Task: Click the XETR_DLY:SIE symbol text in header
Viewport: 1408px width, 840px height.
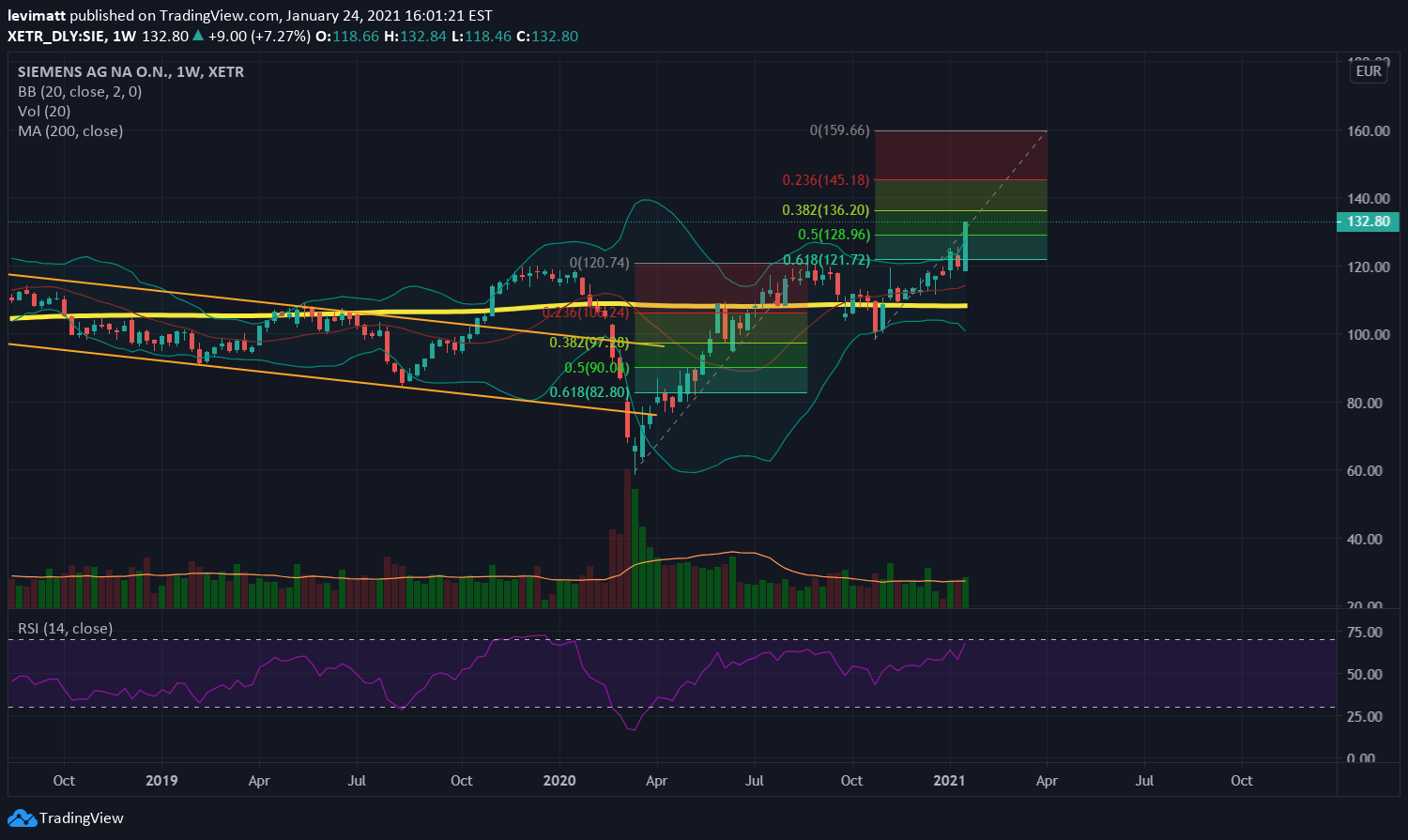Action: click(x=55, y=37)
